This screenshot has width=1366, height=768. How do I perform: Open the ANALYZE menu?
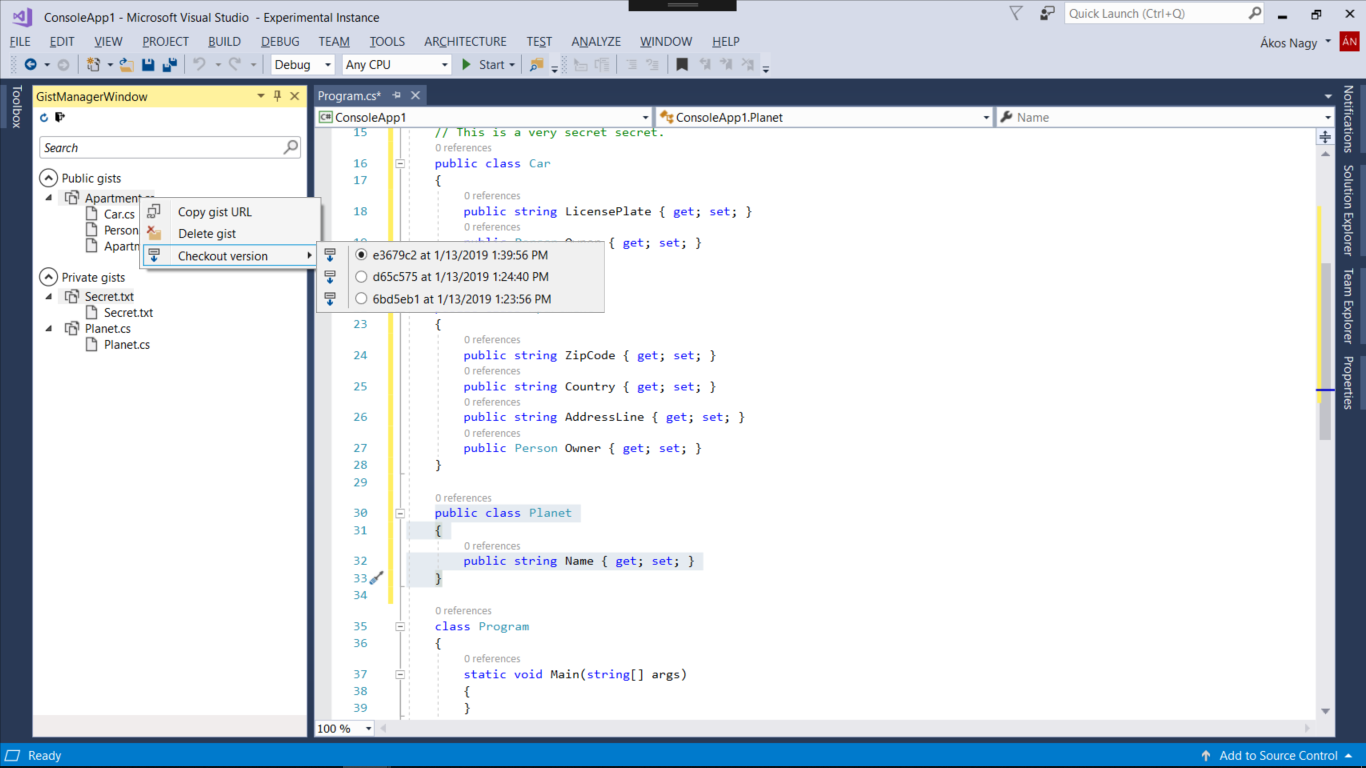pyautogui.click(x=596, y=41)
